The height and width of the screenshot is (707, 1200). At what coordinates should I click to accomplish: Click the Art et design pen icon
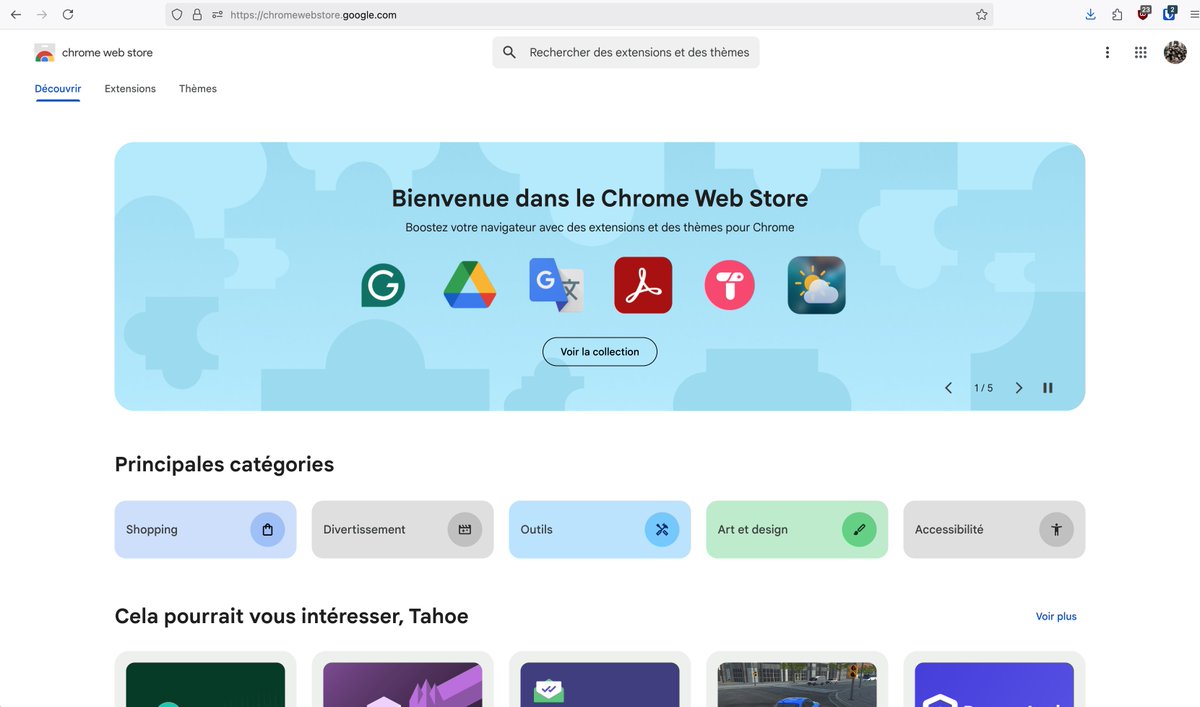pos(859,529)
